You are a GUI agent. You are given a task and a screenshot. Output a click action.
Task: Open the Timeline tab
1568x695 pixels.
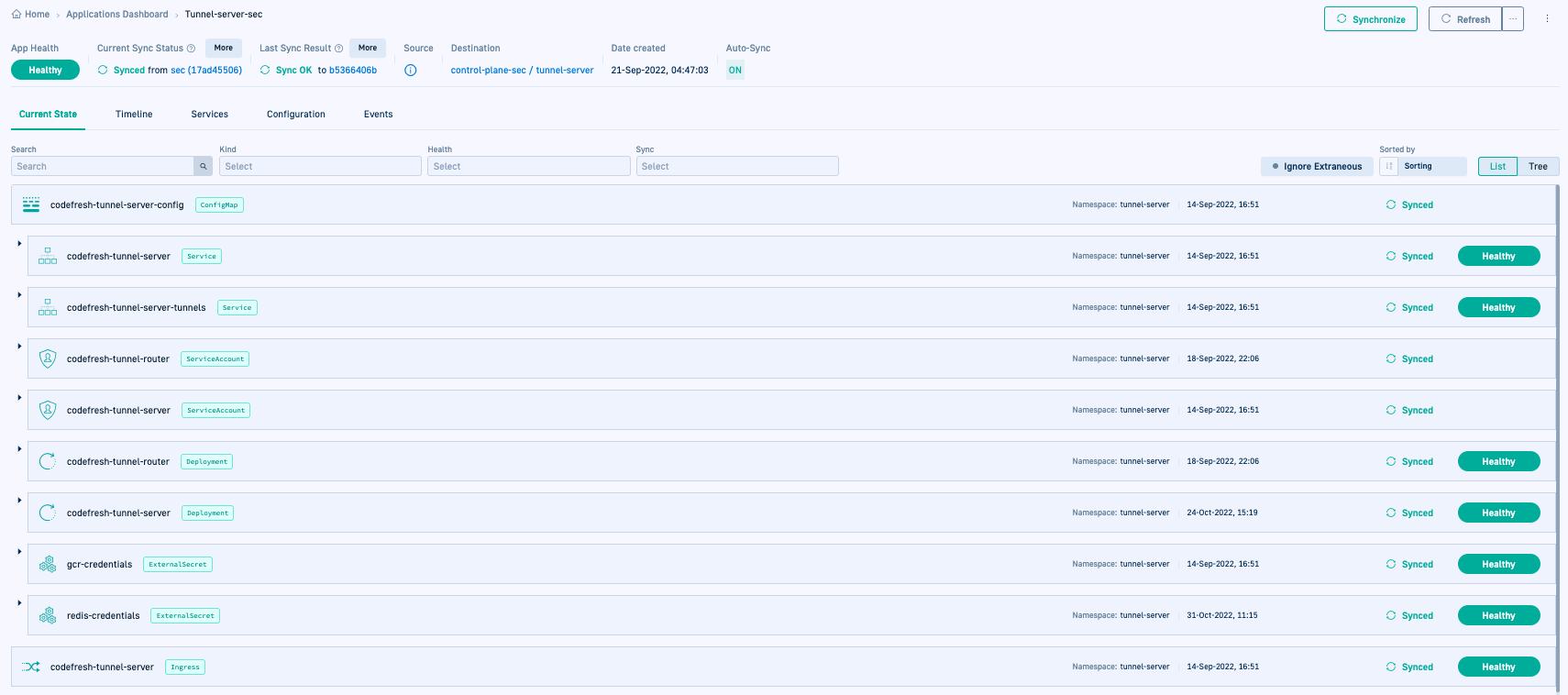(134, 115)
